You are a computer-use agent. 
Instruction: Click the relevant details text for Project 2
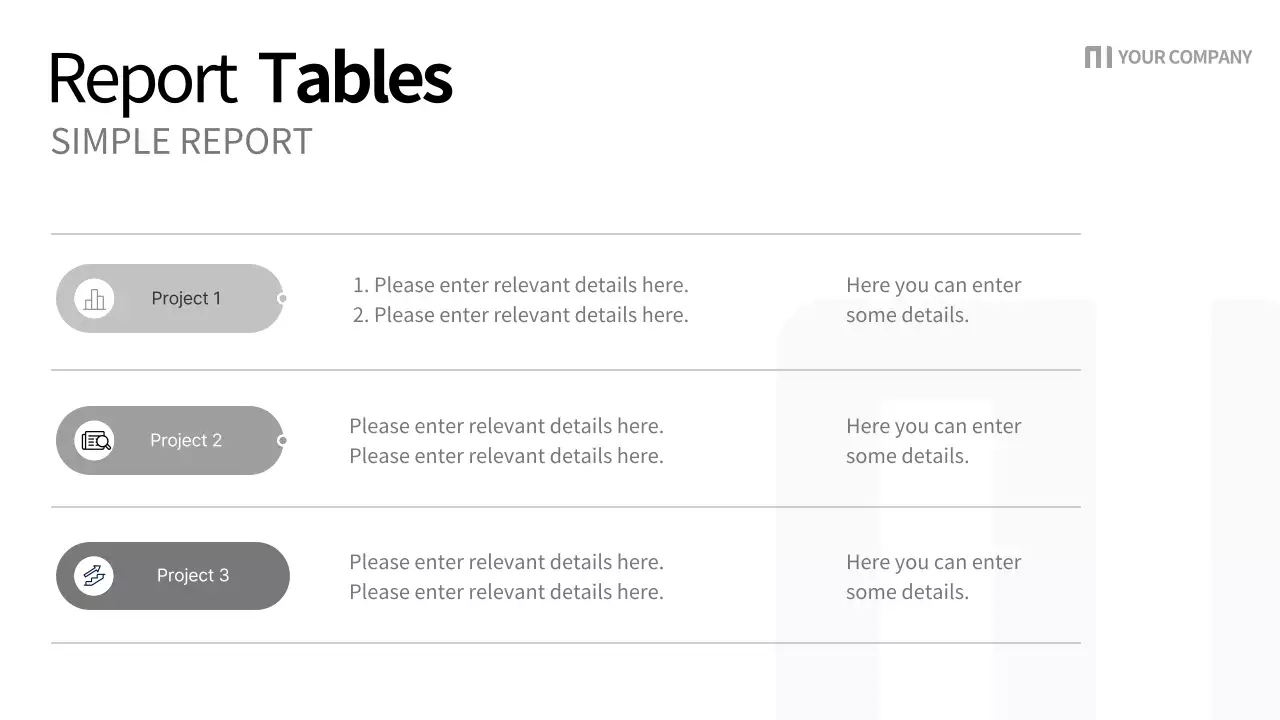coord(506,441)
